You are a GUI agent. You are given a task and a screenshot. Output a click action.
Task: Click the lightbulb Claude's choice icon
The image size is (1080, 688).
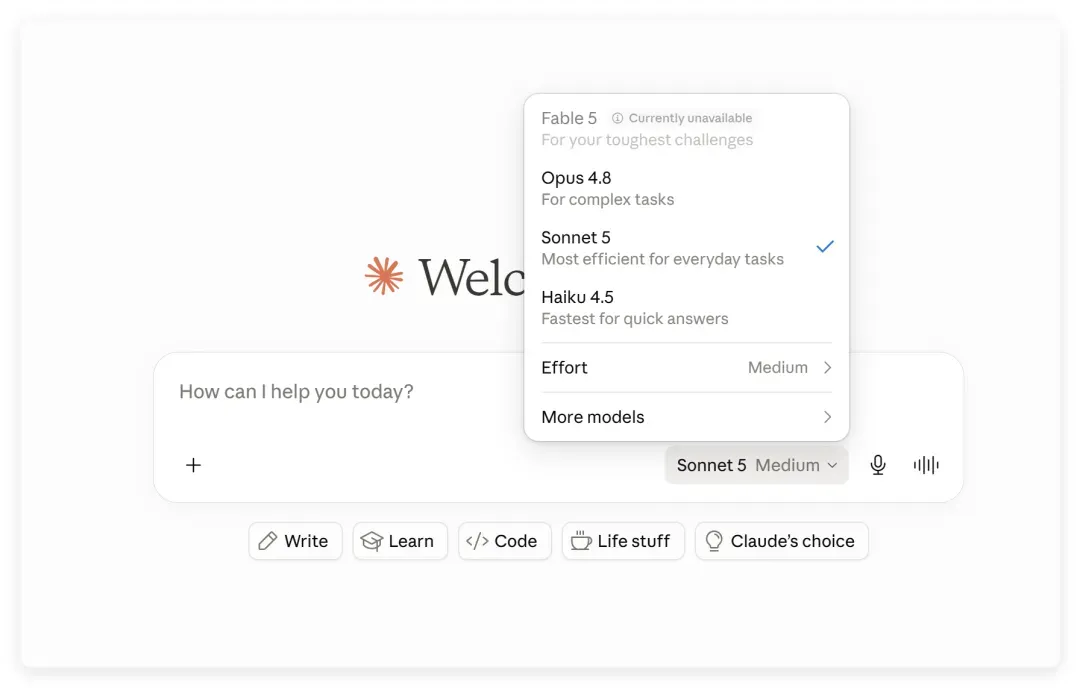(x=714, y=541)
